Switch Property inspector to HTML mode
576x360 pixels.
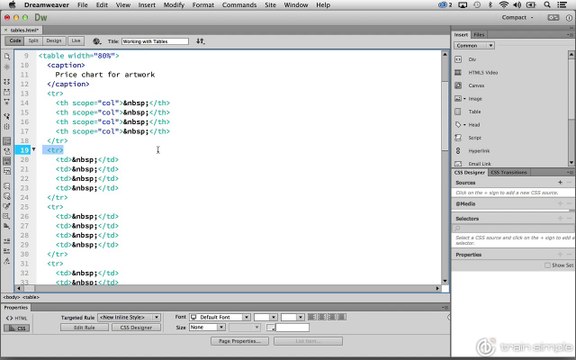pyautogui.click(x=17, y=318)
